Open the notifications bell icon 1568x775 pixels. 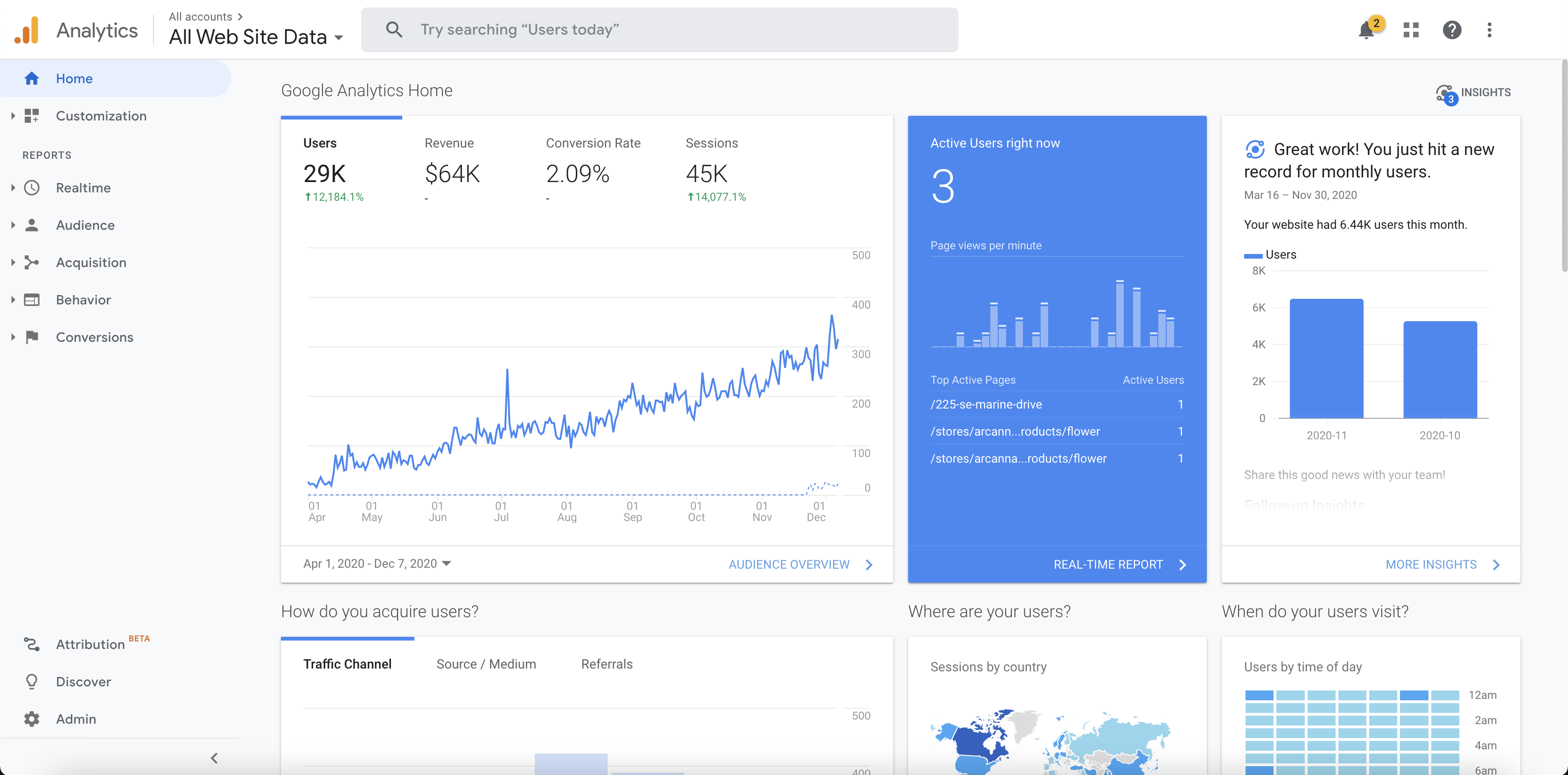pos(1366,30)
